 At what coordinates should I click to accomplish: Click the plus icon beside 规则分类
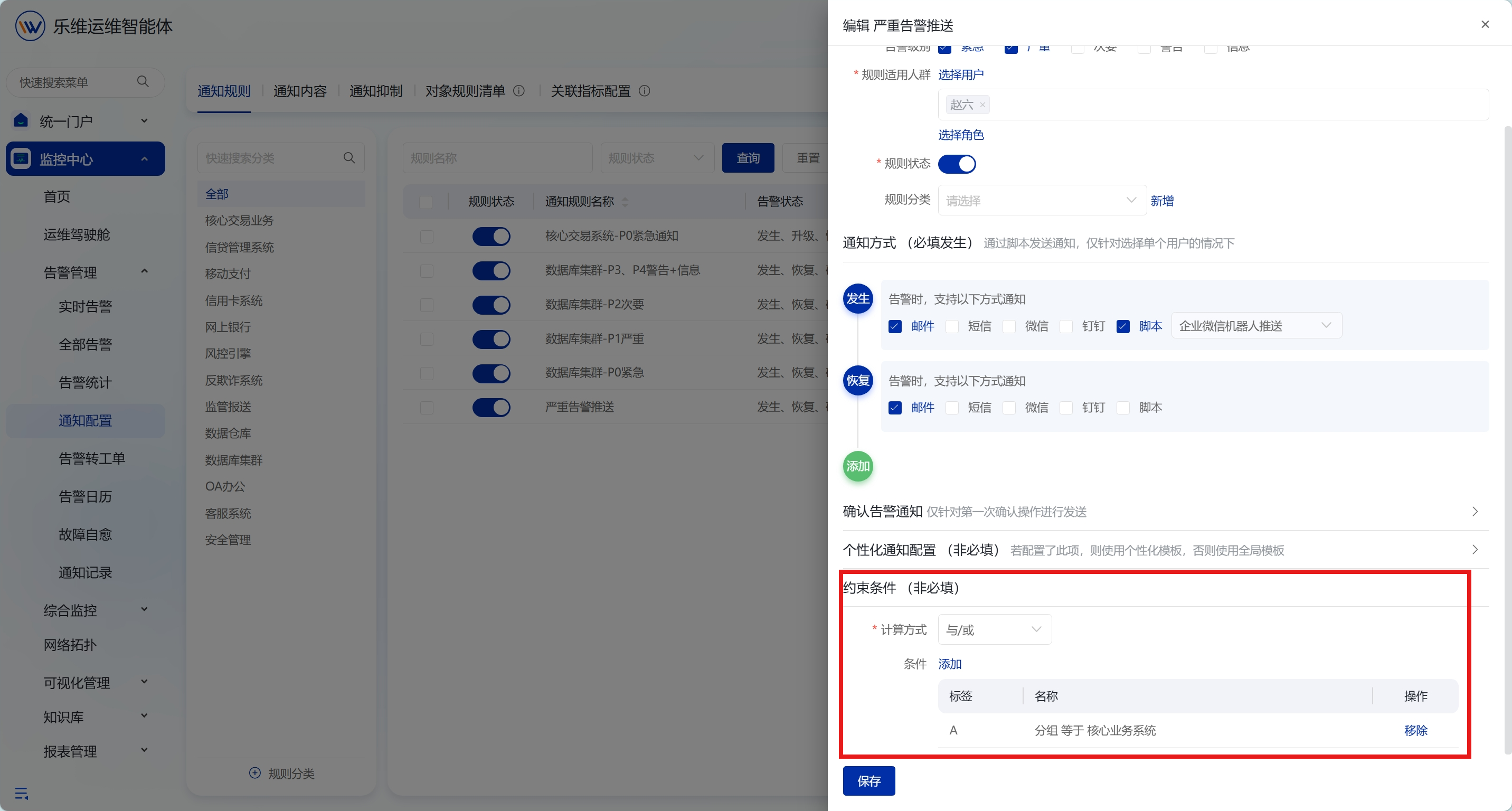pyautogui.click(x=255, y=773)
